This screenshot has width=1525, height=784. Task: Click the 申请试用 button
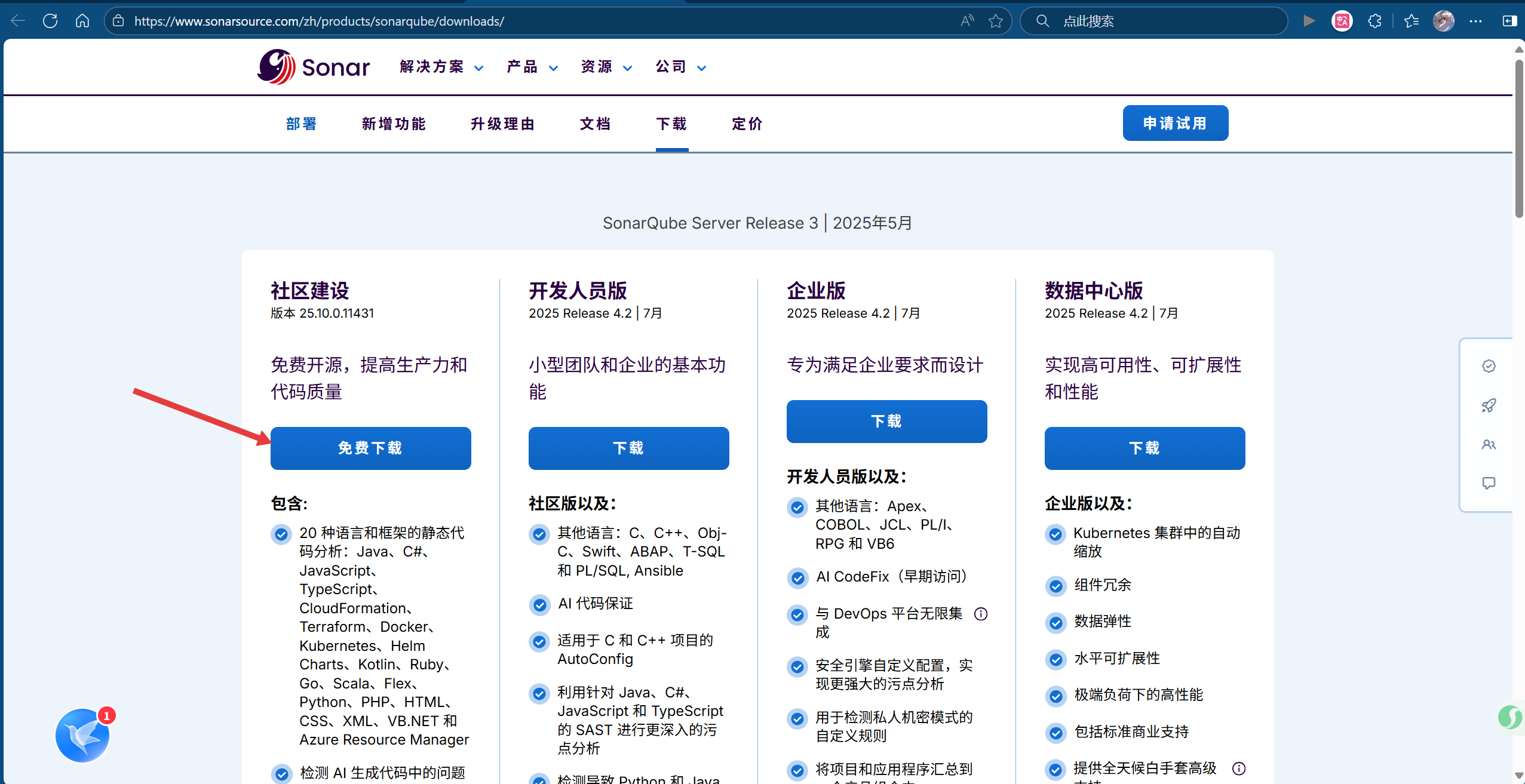tap(1176, 123)
